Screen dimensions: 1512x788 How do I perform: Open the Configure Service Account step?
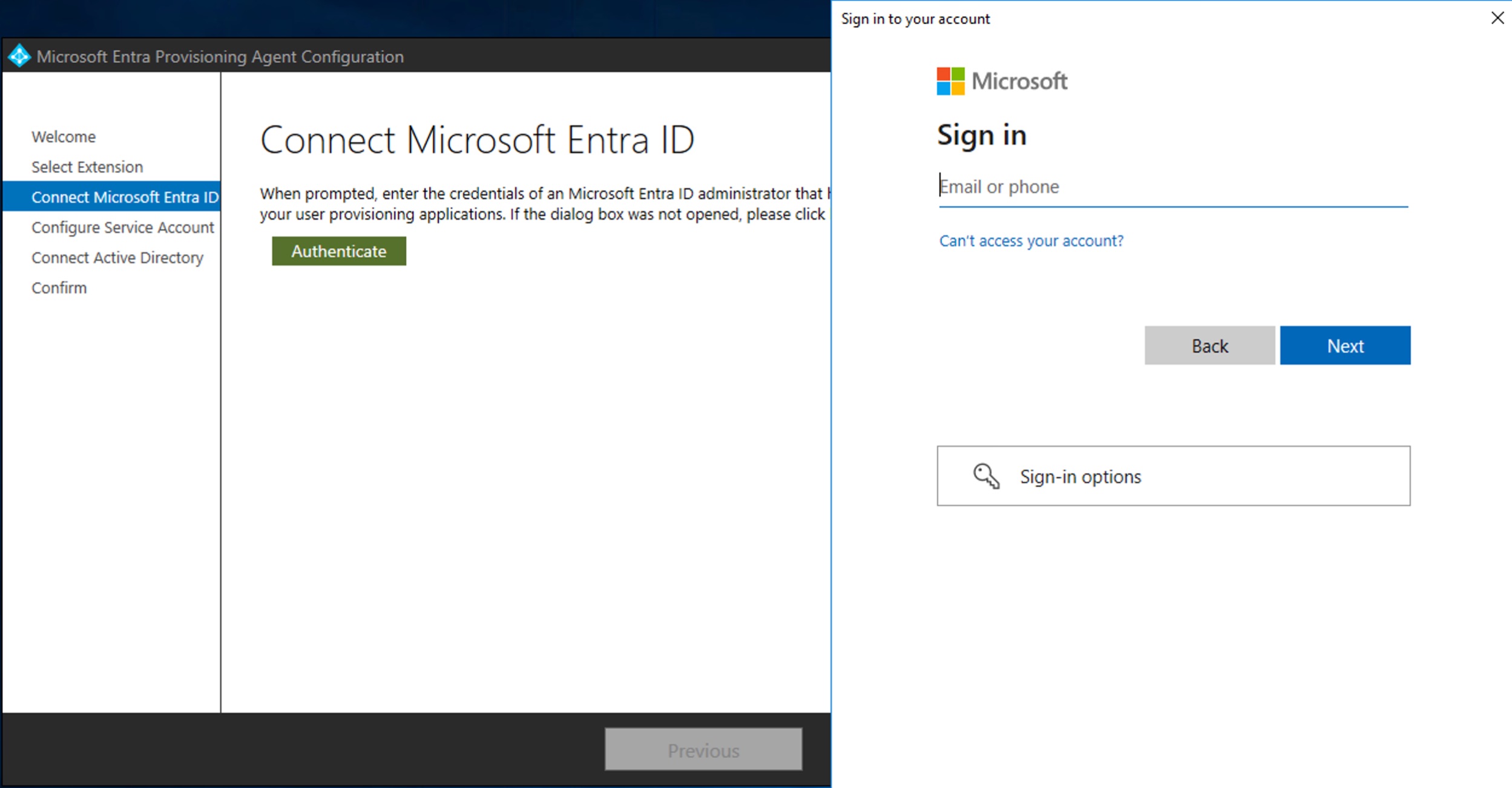point(122,227)
